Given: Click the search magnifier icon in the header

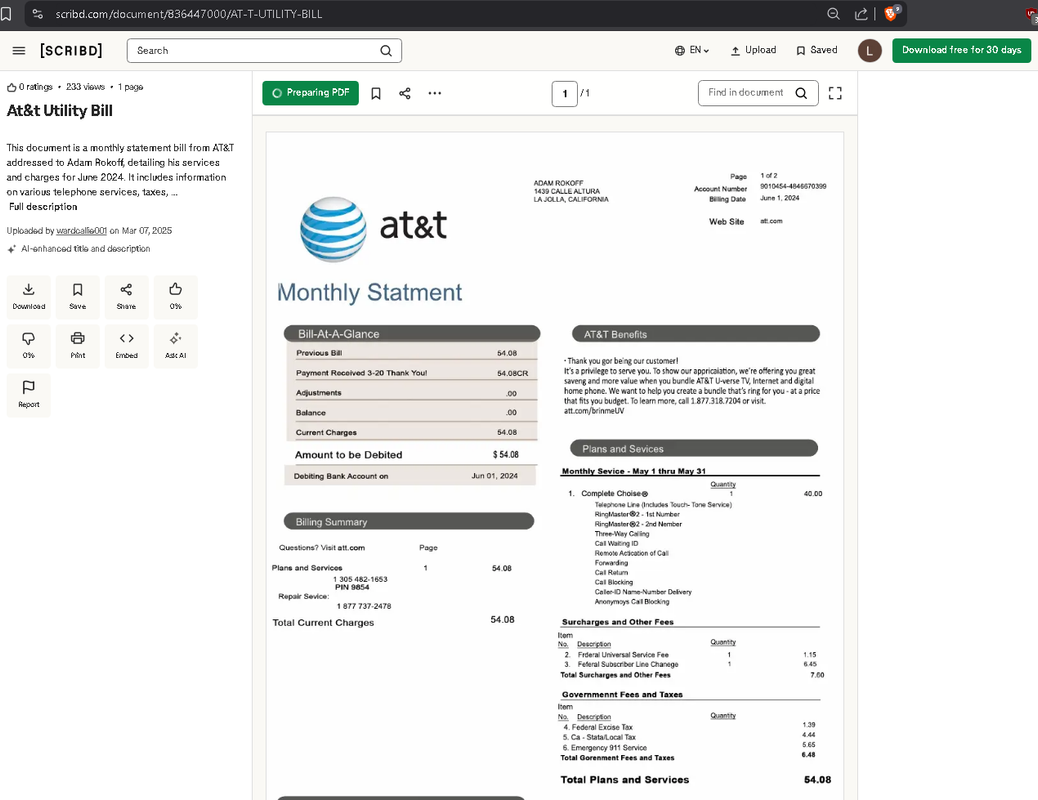Looking at the screenshot, I should click(386, 50).
